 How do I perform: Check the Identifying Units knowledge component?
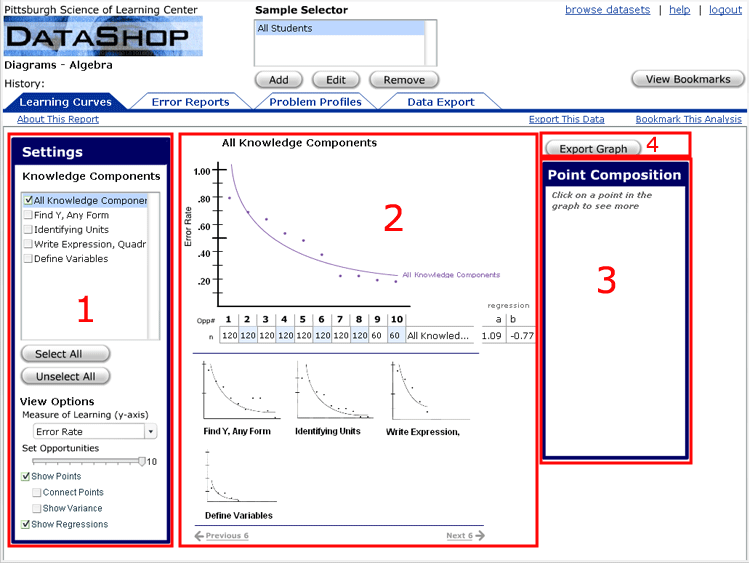(x=28, y=230)
